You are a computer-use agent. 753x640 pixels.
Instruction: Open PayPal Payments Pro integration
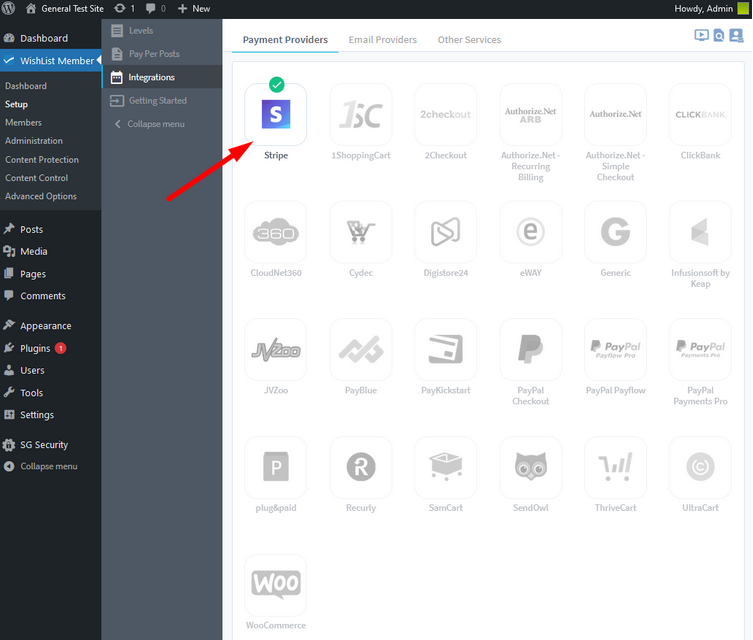click(700, 350)
